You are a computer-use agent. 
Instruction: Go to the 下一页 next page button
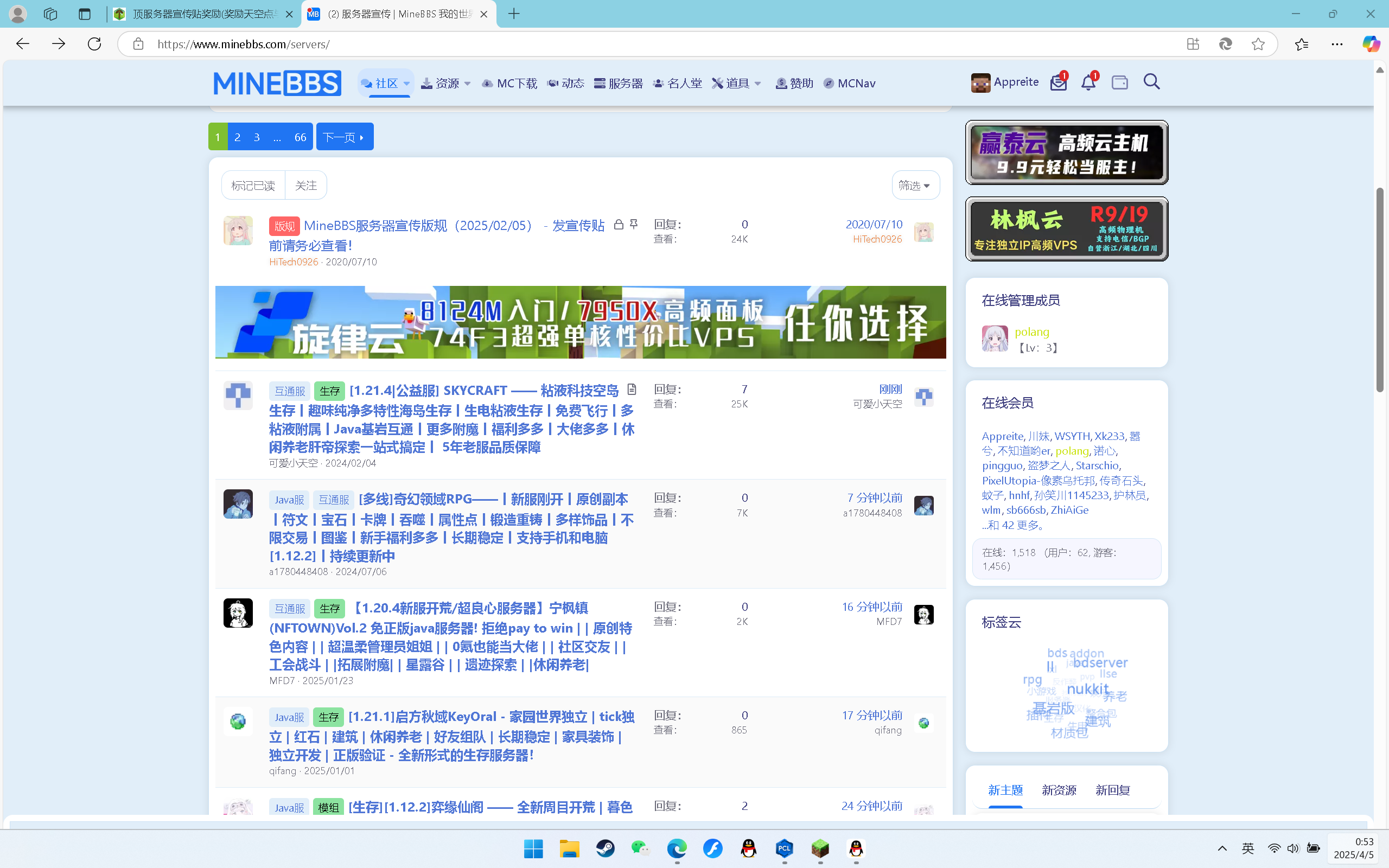[345, 137]
